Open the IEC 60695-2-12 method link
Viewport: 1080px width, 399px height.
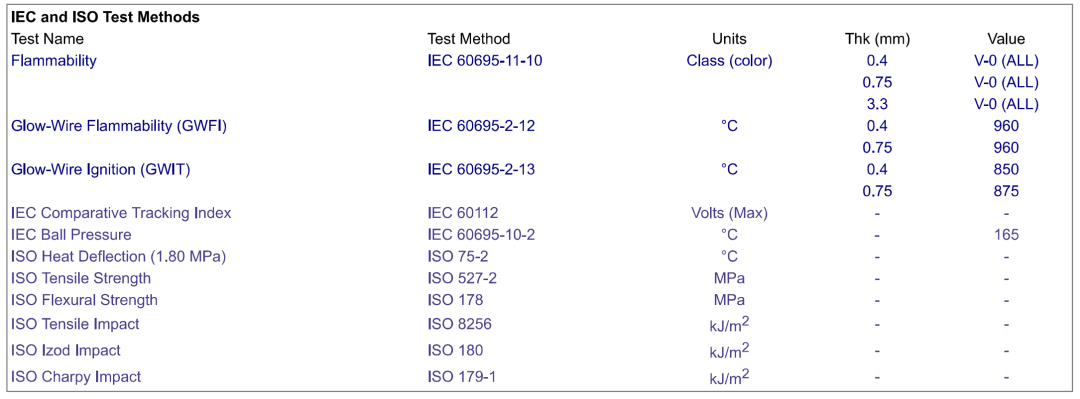pyautogui.click(x=481, y=126)
